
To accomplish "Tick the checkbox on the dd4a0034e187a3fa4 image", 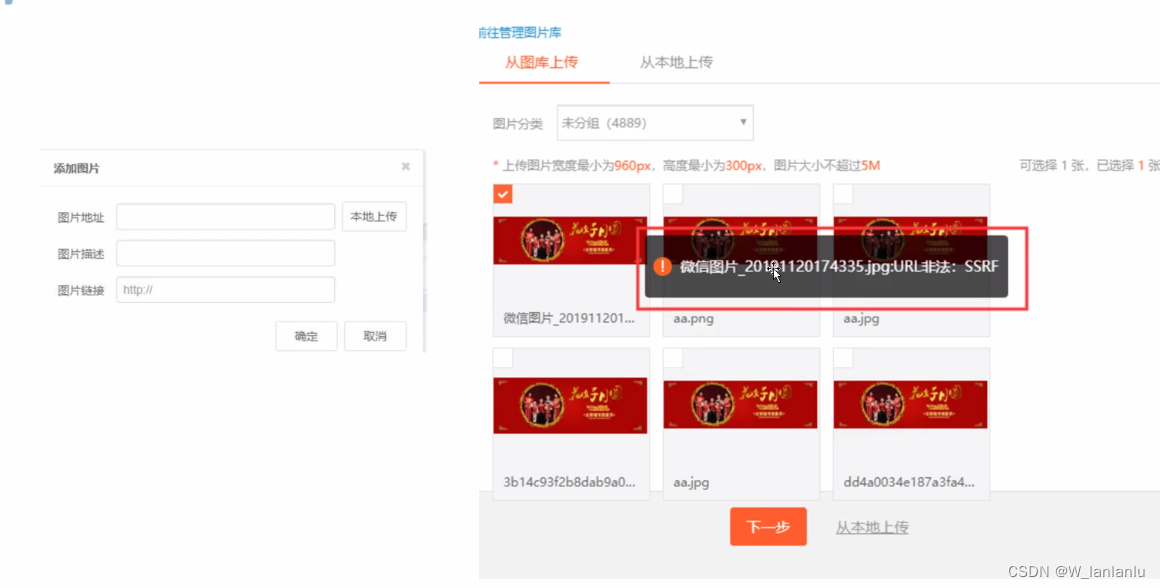I will [843, 358].
